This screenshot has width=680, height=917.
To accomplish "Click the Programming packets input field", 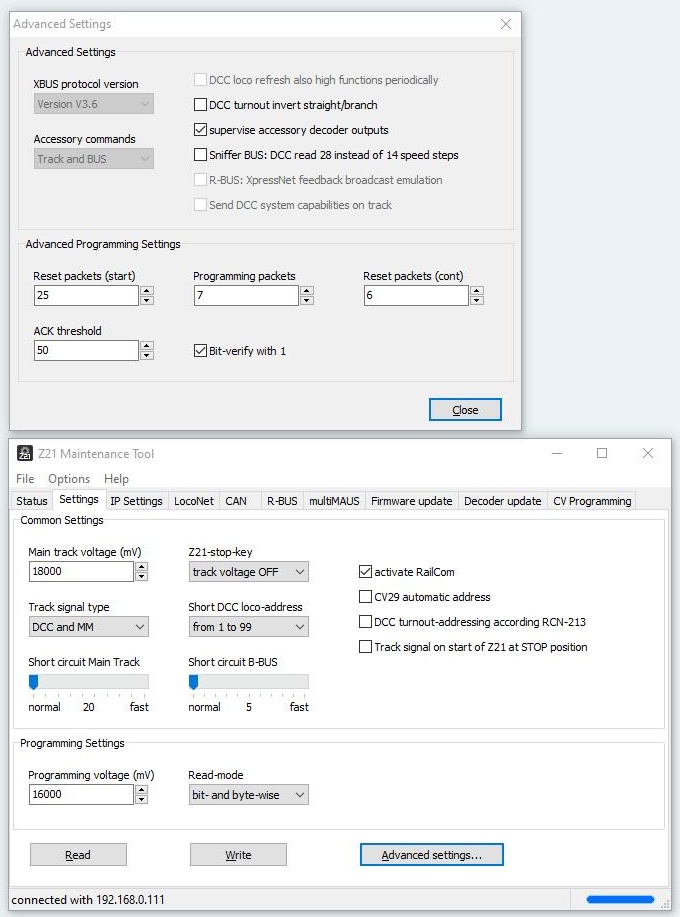I will tap(246, 295).
